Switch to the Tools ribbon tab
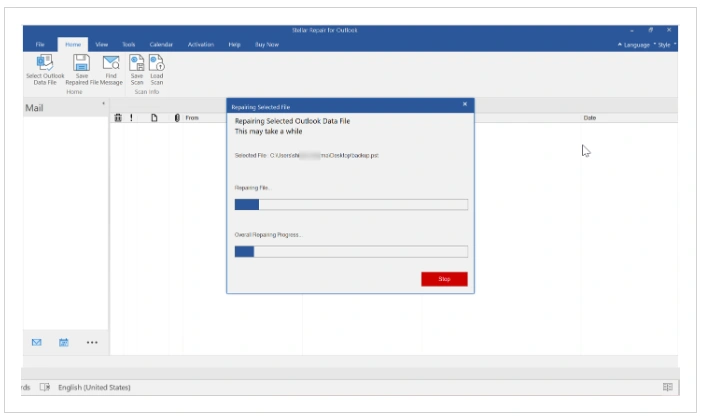 coord(128,44)
